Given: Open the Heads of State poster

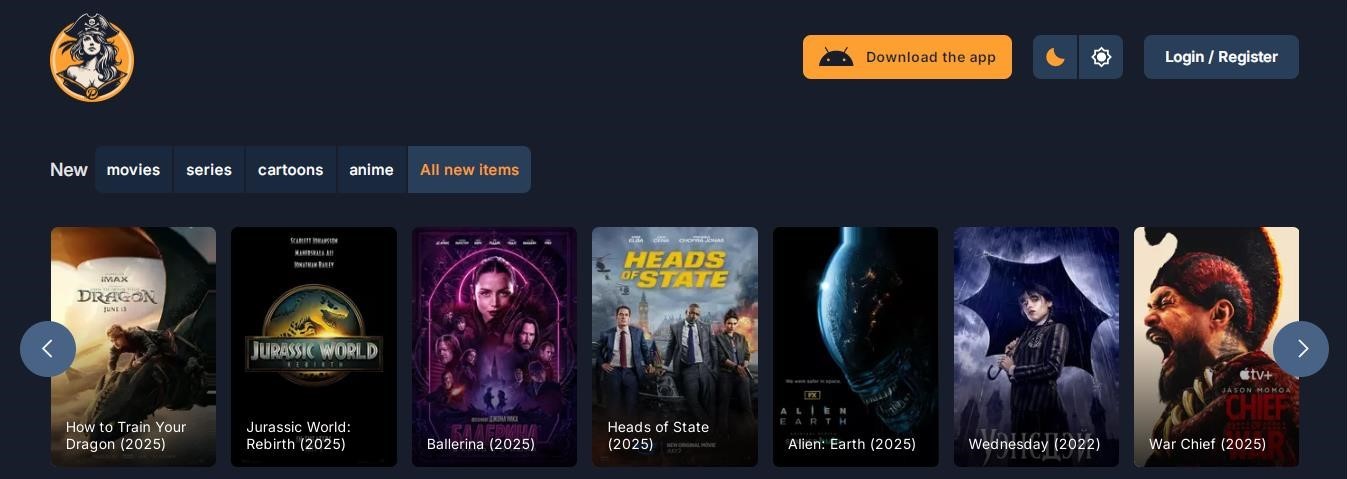Looking at the screenshot, I should pos(675,347).
